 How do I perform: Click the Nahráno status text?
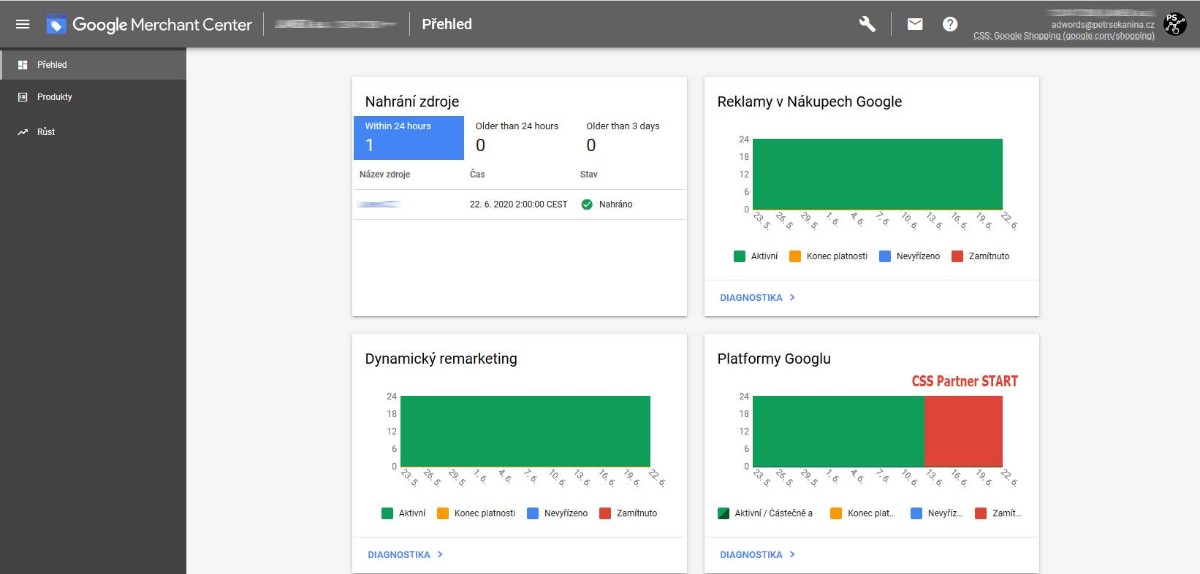point(615,204)
